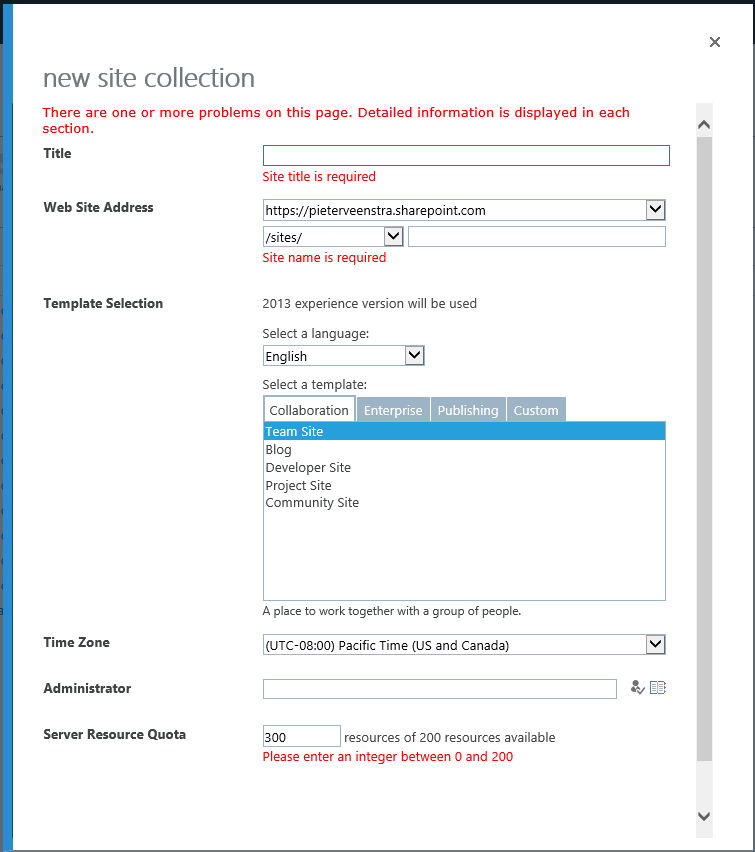Click the scrollbar up arrow
Screen dimensions: 755x852
point(704,125)
